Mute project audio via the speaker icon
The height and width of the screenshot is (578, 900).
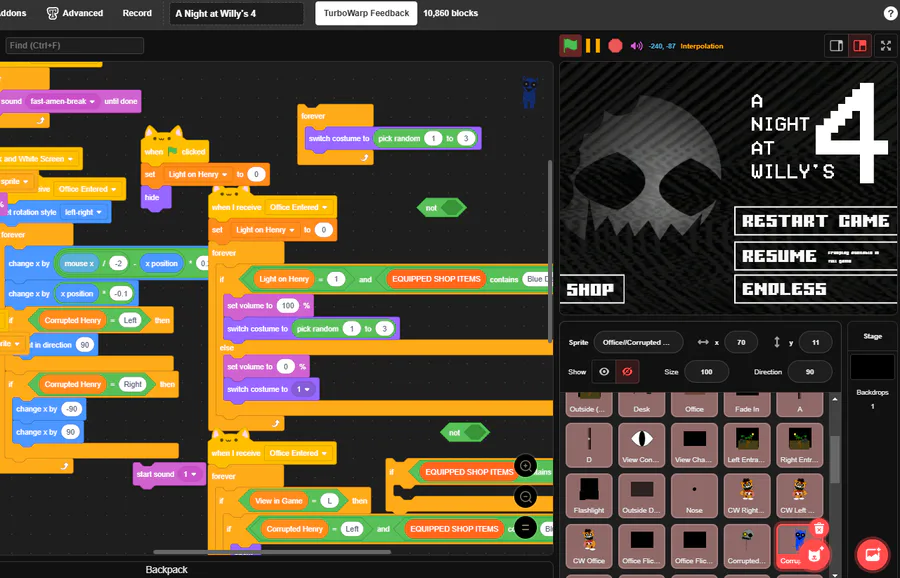click(x=637, y=46)
